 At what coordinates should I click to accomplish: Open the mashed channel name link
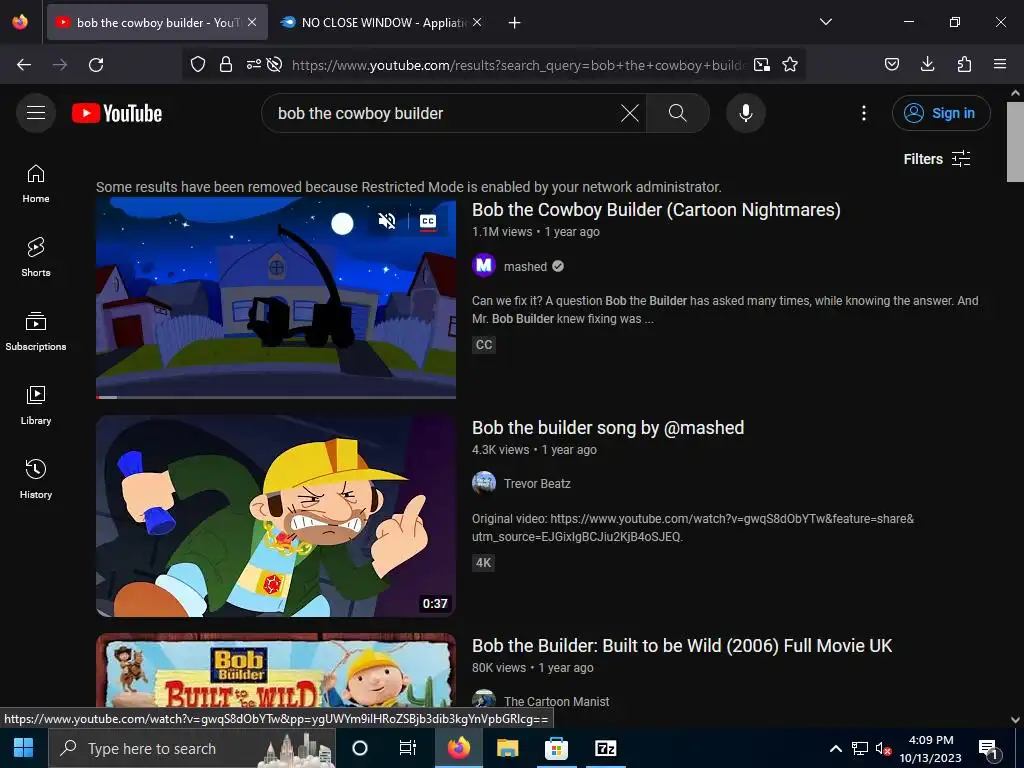pos(525,266)
